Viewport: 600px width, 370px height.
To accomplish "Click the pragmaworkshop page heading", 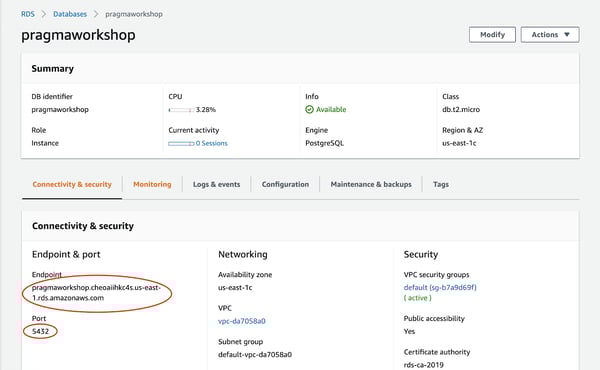I will tap(78, 35).
